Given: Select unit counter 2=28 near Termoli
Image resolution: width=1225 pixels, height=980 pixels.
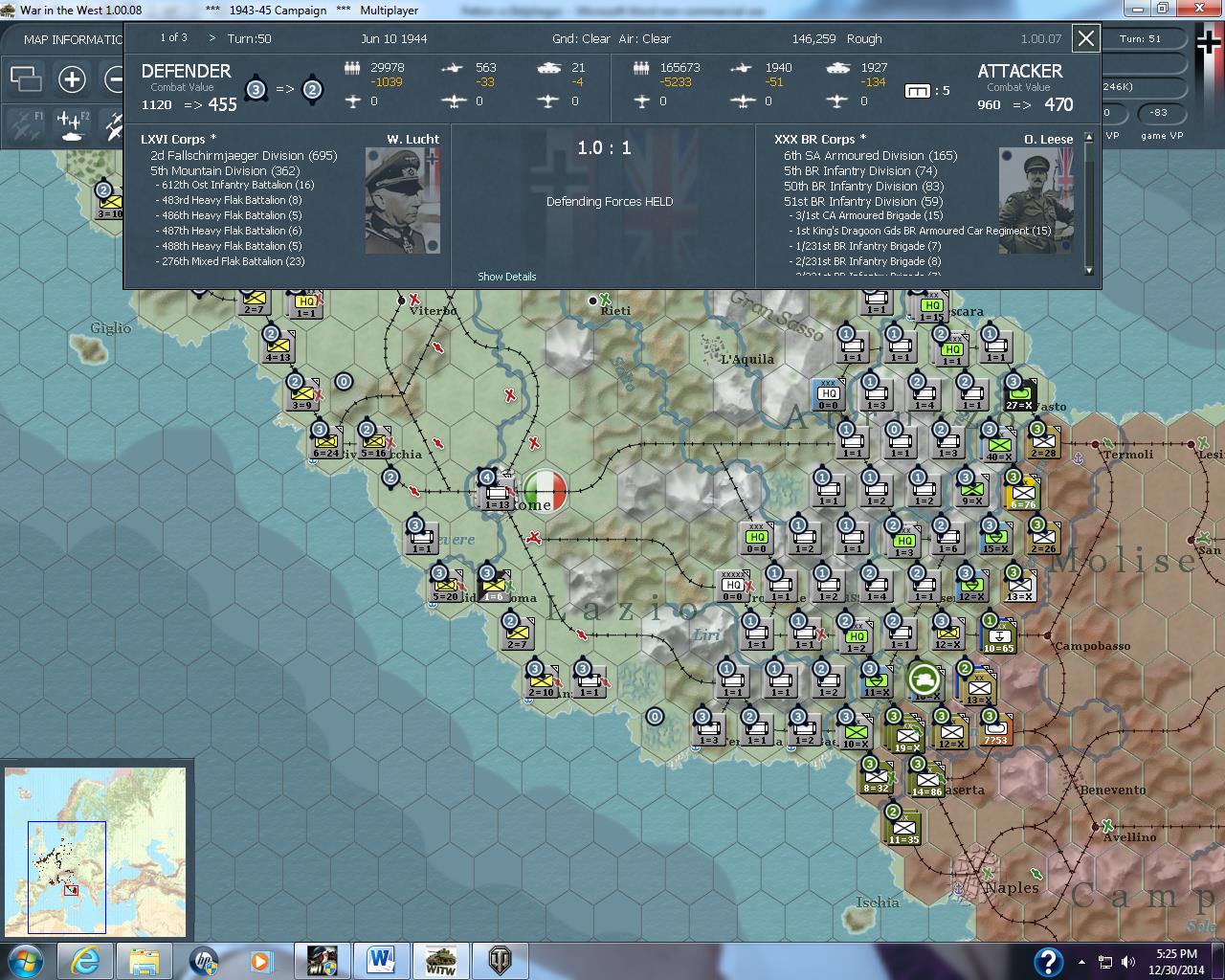Looking at the screenshot, I should (1044, 441).
